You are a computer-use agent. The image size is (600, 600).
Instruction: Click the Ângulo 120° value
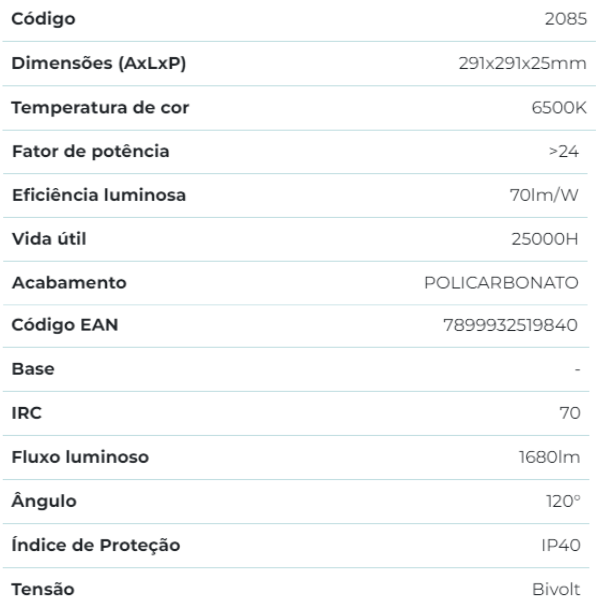click(563, 501)
